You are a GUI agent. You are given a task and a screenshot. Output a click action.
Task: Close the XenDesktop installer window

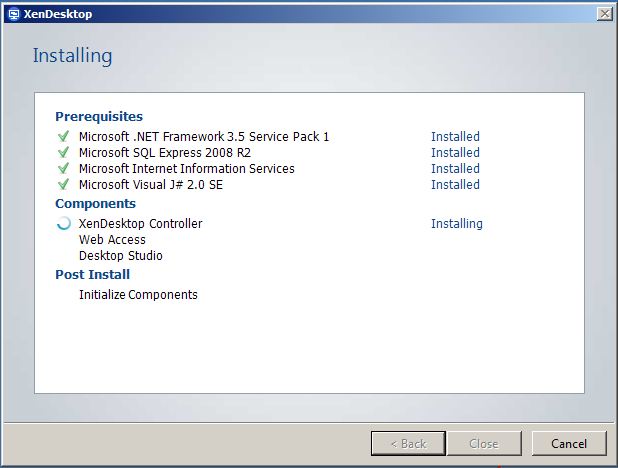pyautogui.click(x=605, y=14)
